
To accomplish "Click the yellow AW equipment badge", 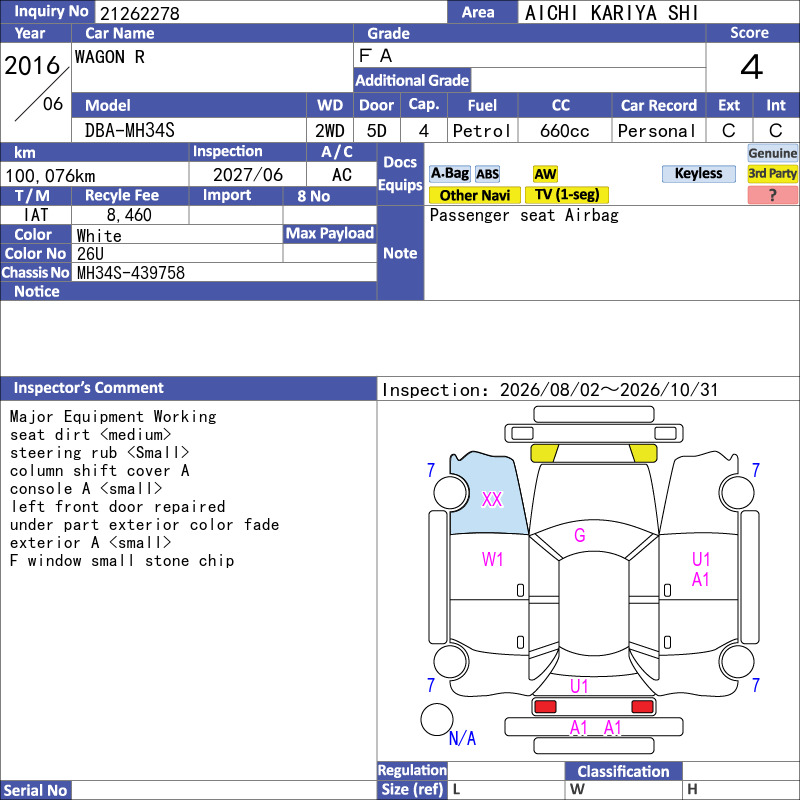I will click(x=545, y=174).
